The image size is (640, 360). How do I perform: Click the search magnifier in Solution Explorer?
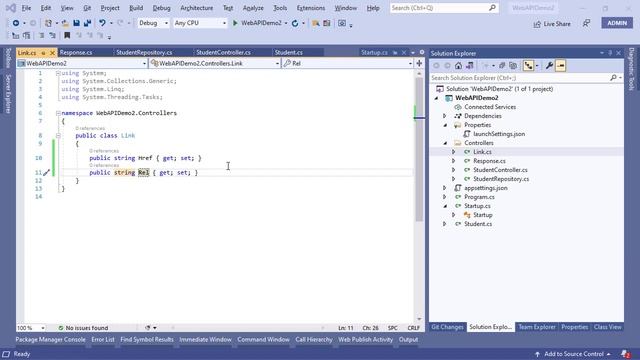point(613,78)
